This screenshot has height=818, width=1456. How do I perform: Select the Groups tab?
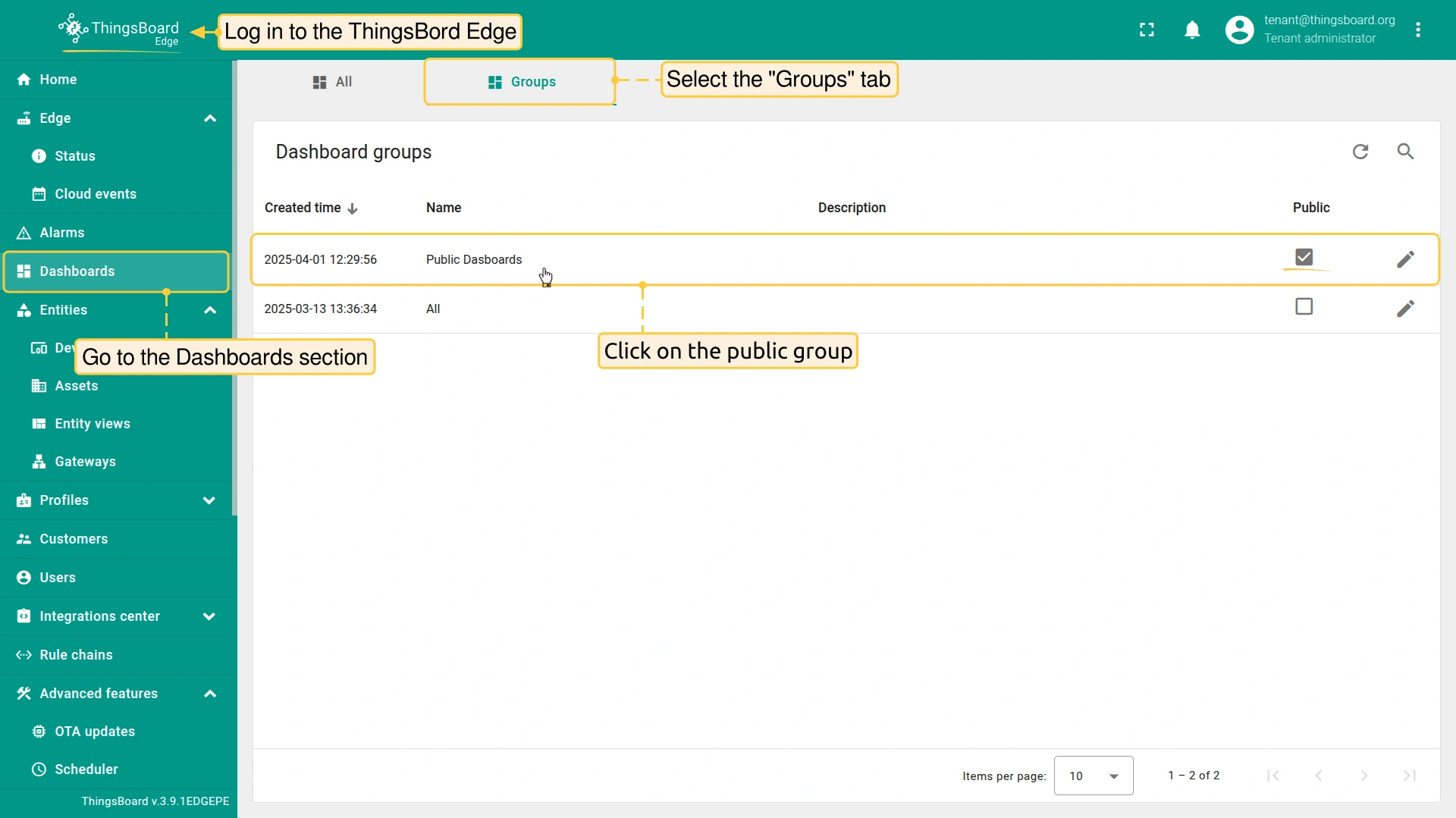click(521, 82)
